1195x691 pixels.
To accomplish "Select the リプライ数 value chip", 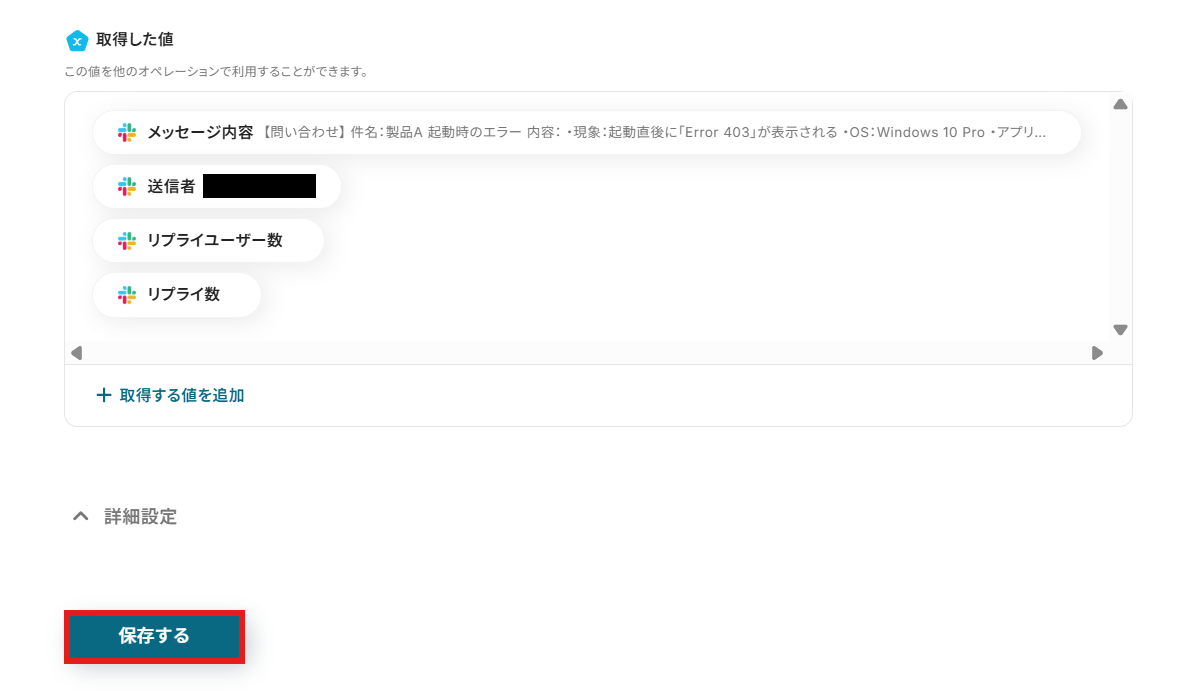I will (x=177, y=295).
